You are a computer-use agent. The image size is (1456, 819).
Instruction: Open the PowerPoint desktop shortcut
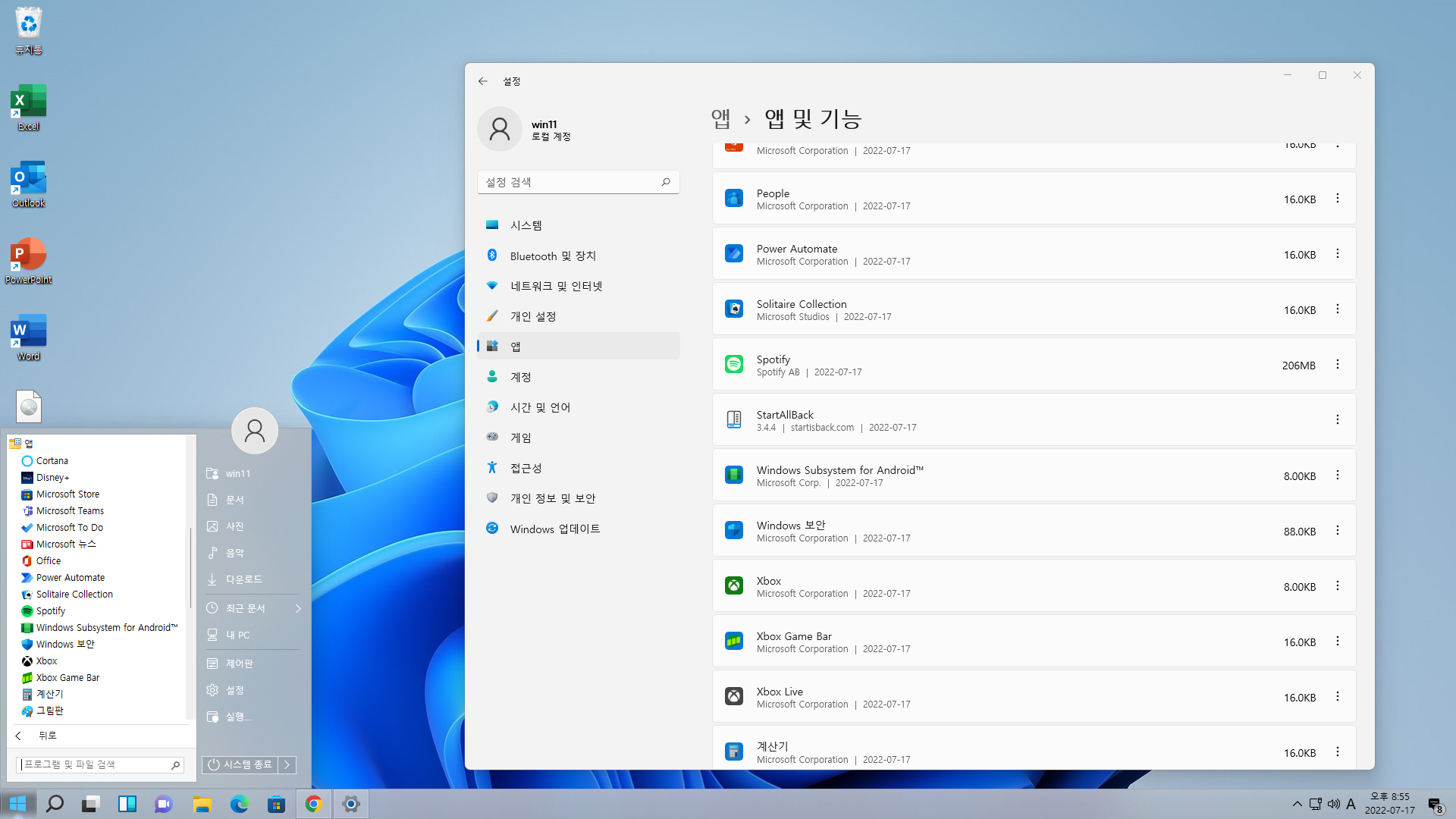(28, 261)
